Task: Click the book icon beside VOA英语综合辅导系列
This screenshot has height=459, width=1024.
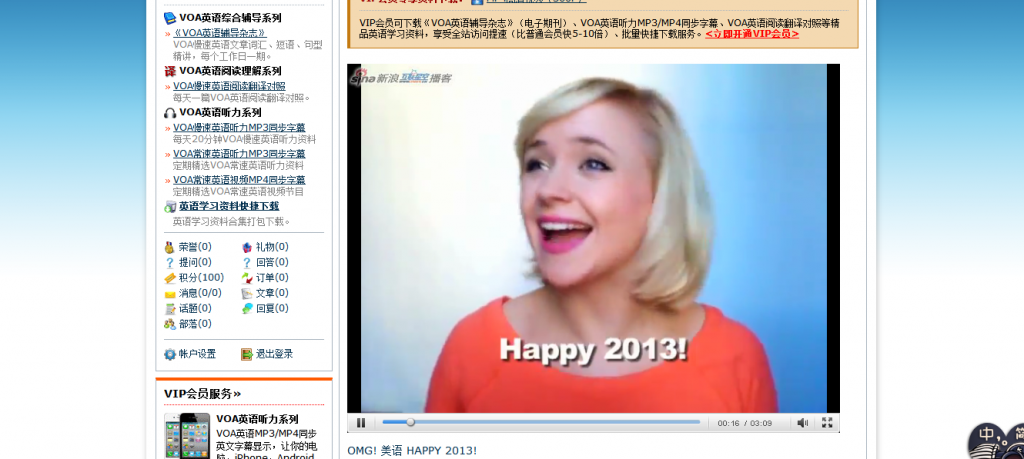Action: click(170, 18)
